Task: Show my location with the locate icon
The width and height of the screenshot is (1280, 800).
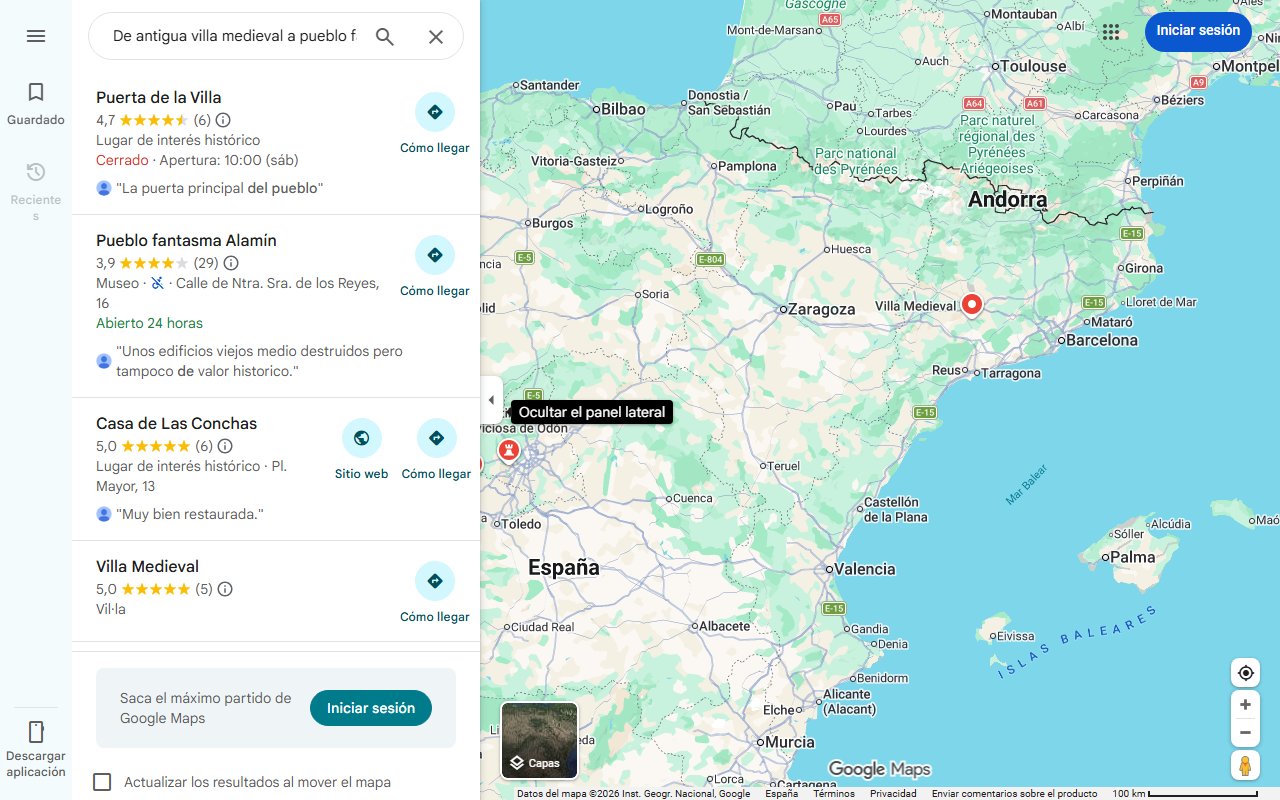Action: (x=1245, y=673)
